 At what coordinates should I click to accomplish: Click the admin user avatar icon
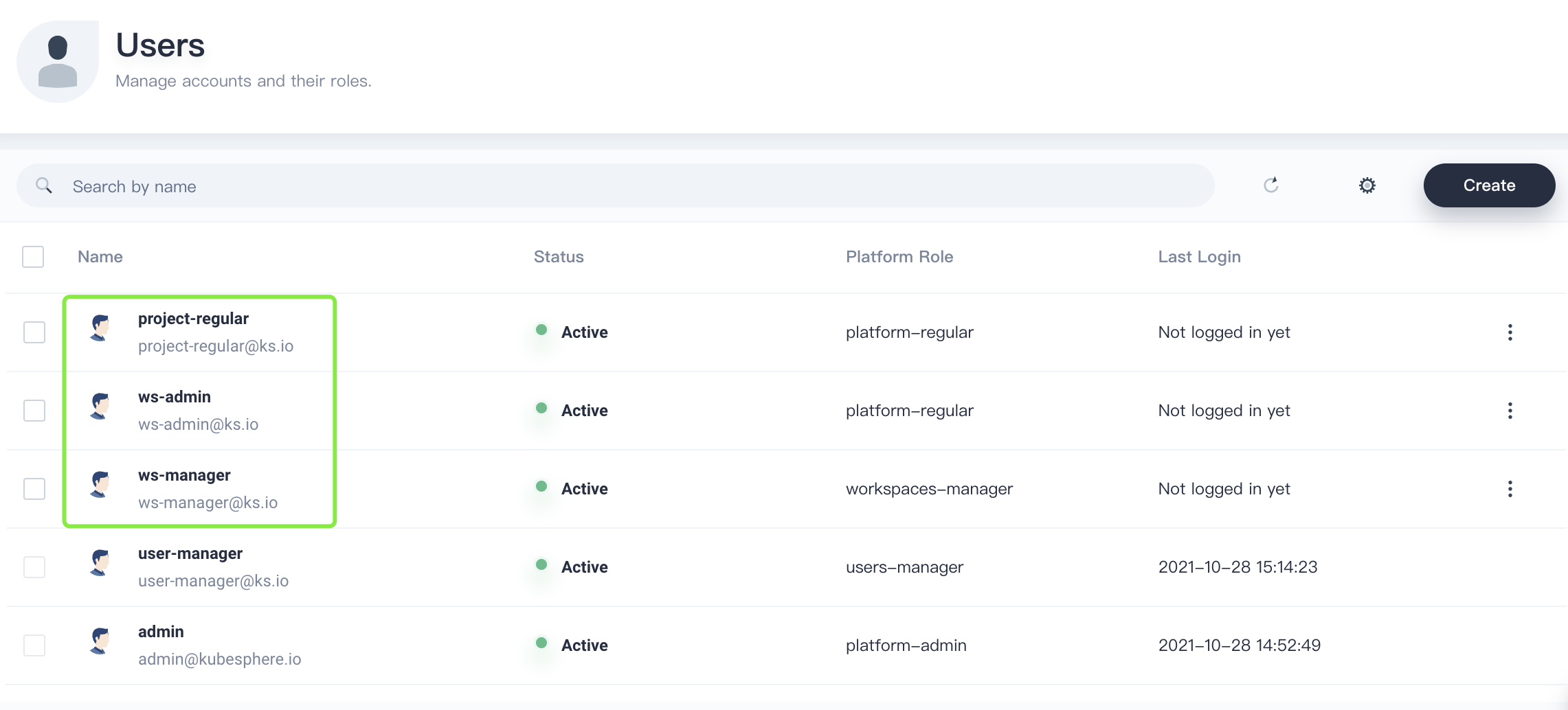point(100,641)
